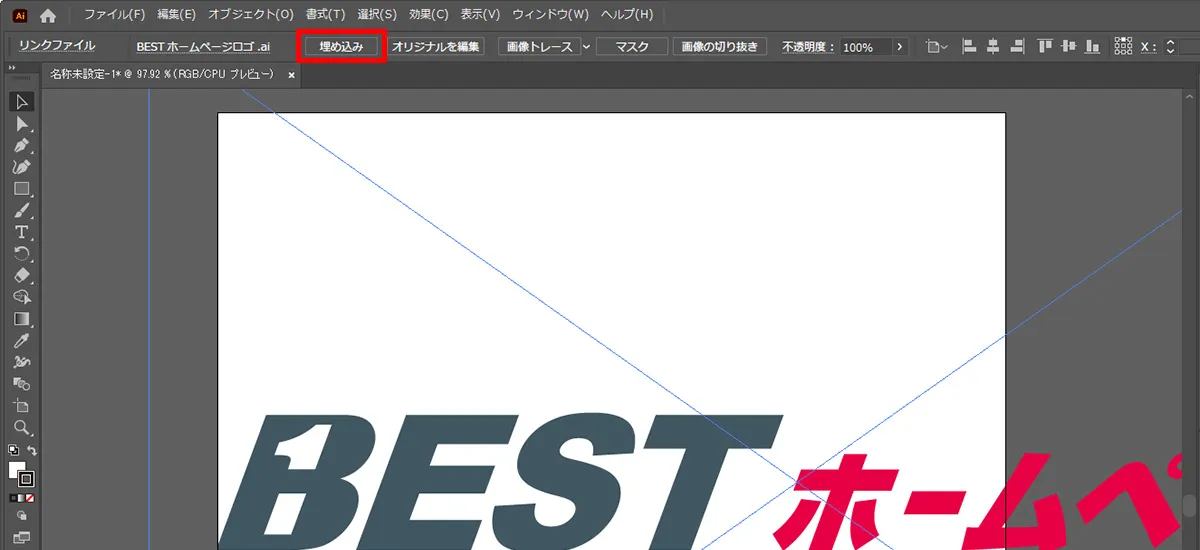
Task: Swap fill and stroke colors
Action: 31,451
